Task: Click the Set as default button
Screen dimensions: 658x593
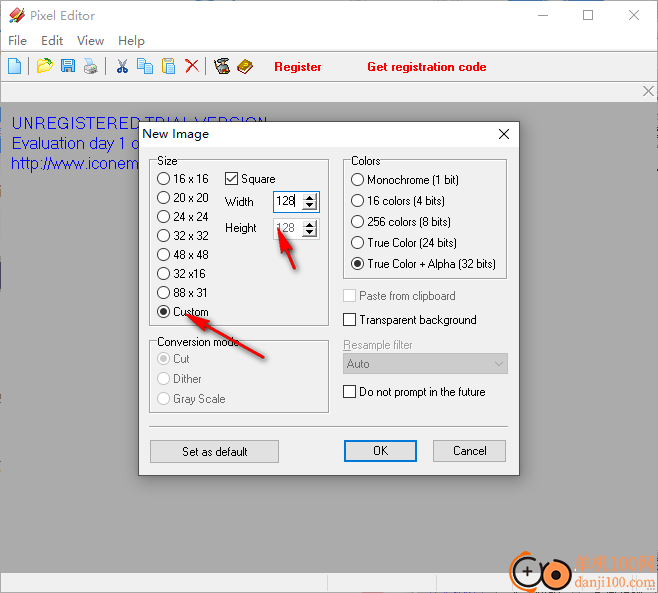Action: tap(214, 452)
